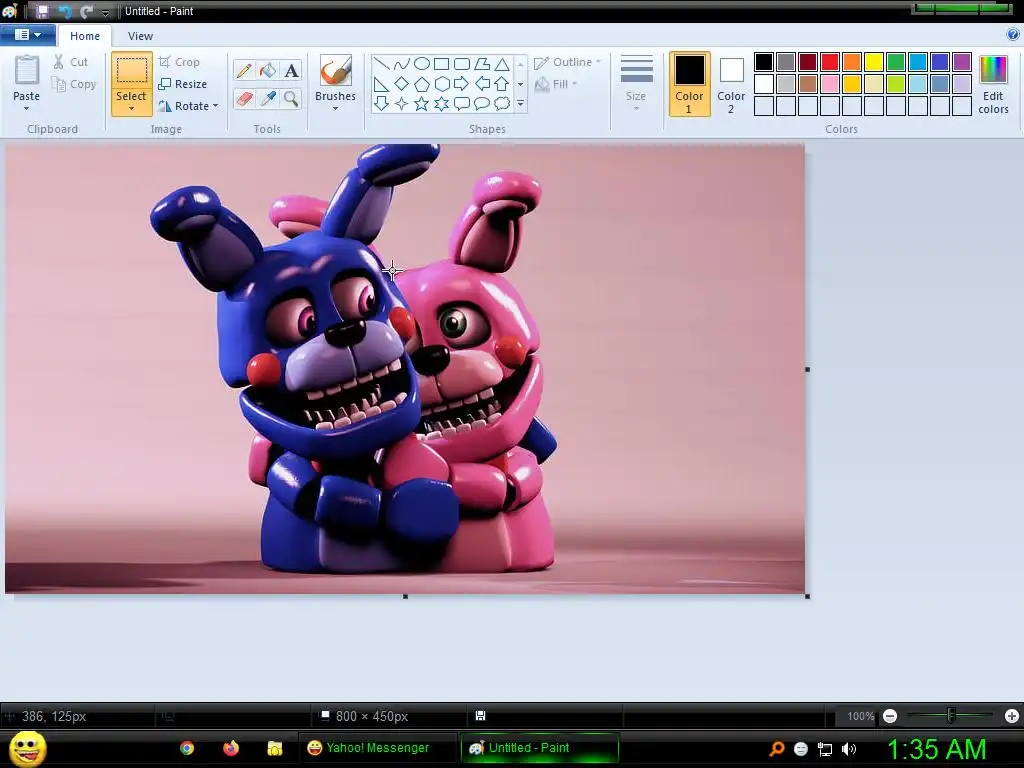Choose the Diamond shape
This screenshot has height=768, width=1024.
(402, 83)
